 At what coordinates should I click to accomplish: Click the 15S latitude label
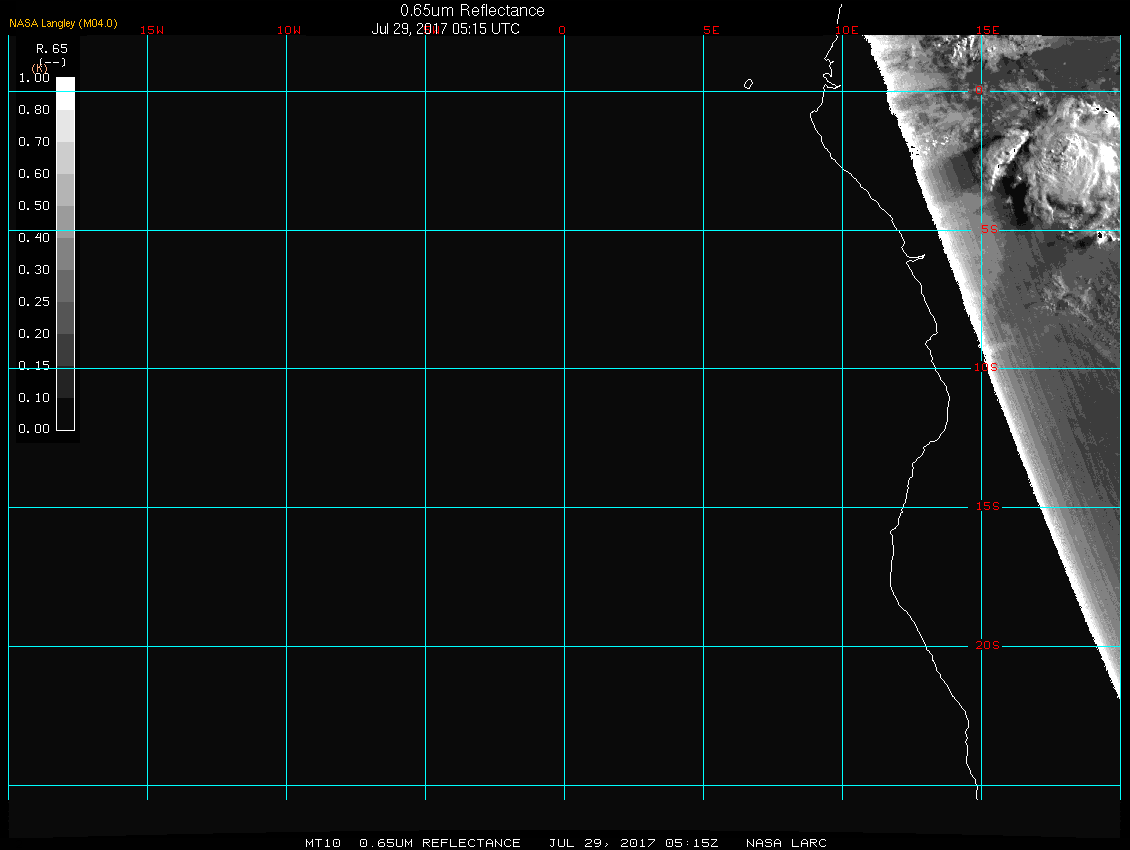(x=987, y=507)
